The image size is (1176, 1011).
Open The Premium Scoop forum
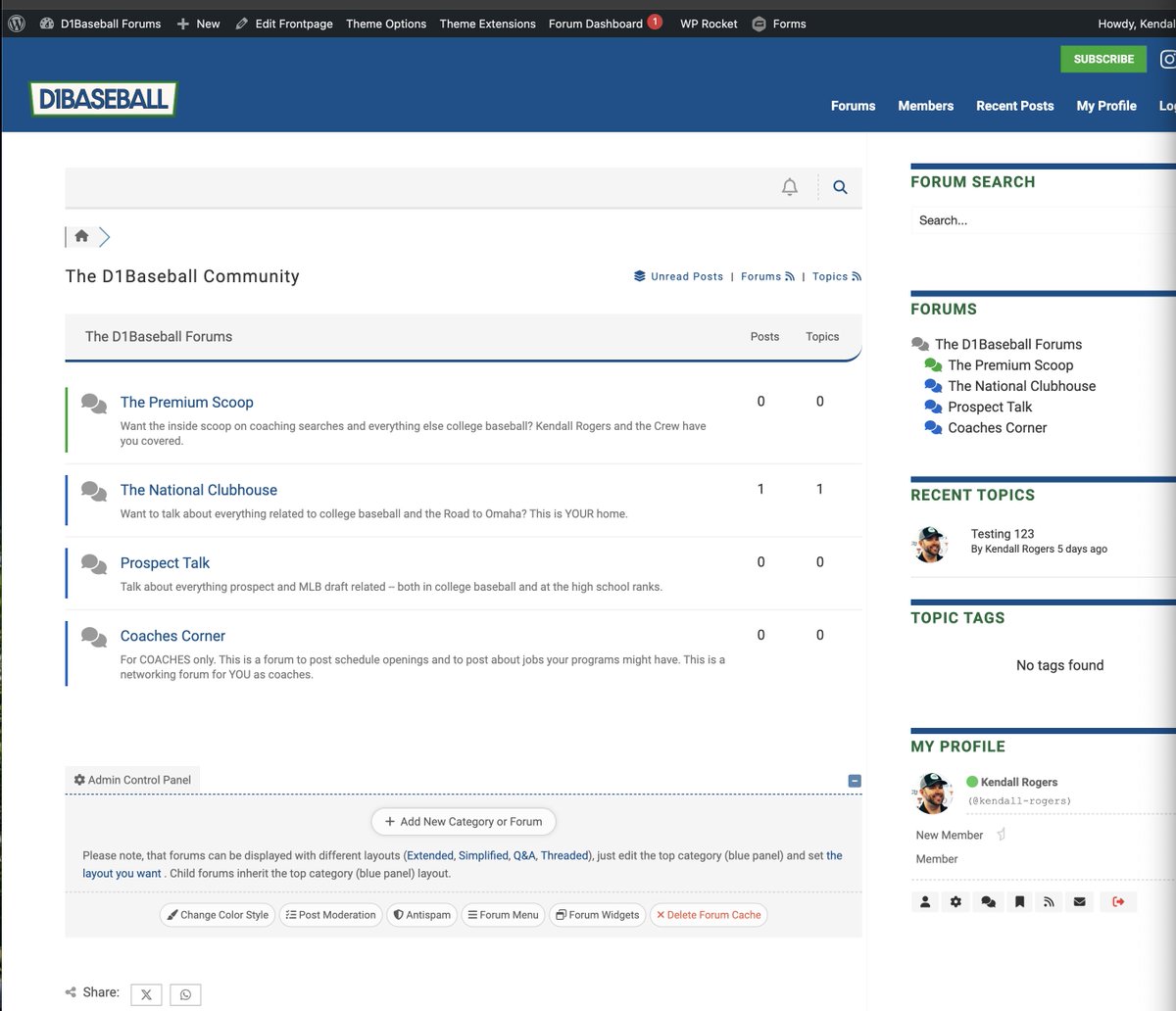tap(186, 402)
